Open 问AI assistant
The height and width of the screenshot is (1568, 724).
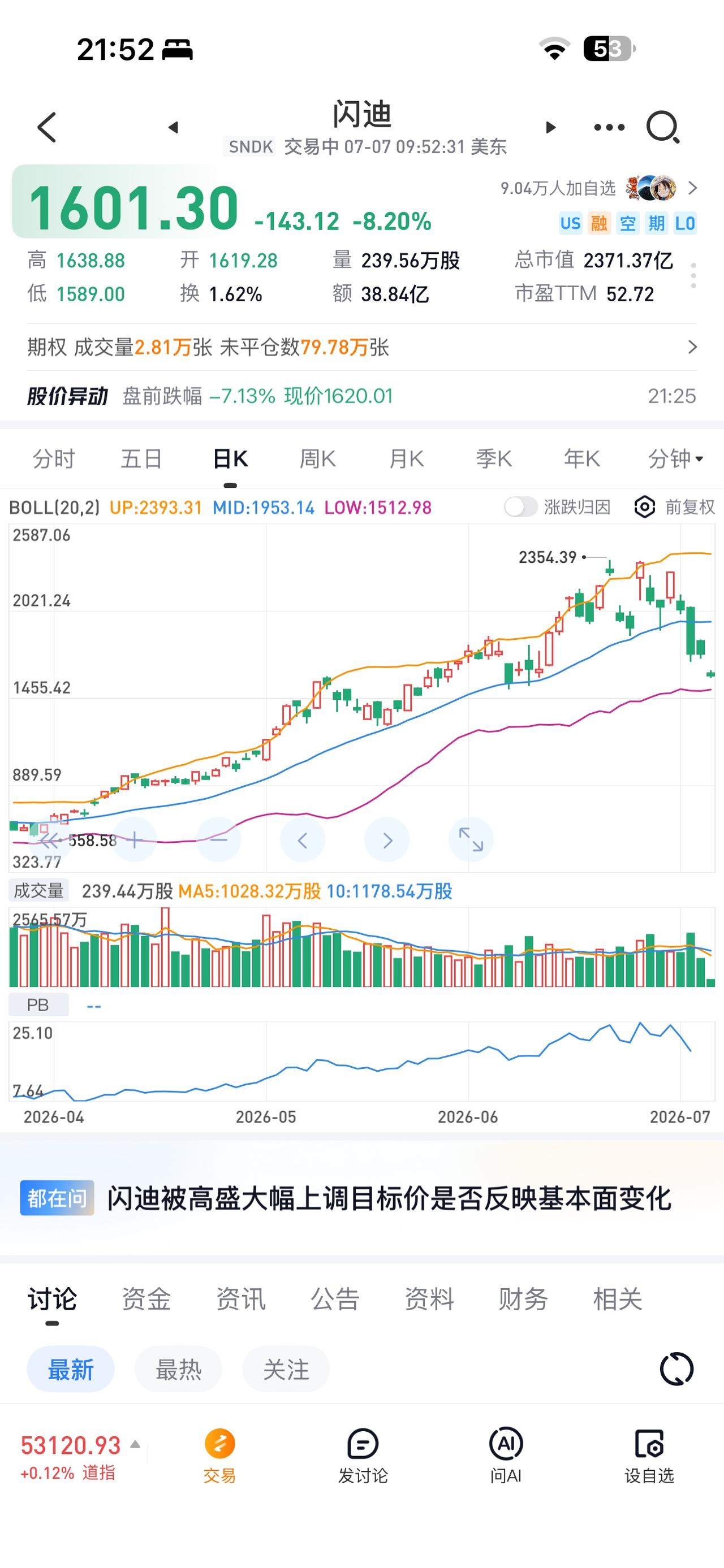[506, 1456]
